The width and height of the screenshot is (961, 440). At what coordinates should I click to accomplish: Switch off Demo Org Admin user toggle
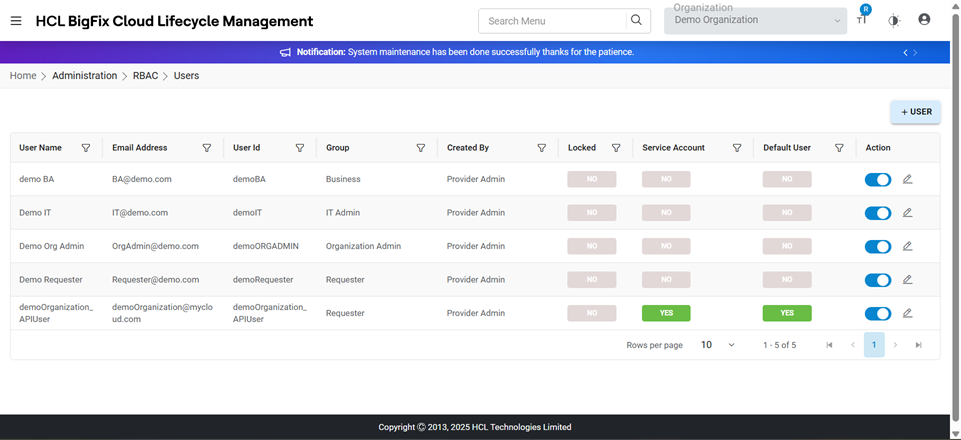click(877, 246)
